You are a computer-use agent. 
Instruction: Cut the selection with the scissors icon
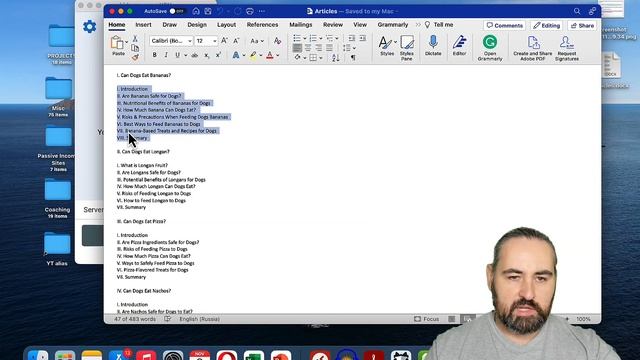point(135,39)
